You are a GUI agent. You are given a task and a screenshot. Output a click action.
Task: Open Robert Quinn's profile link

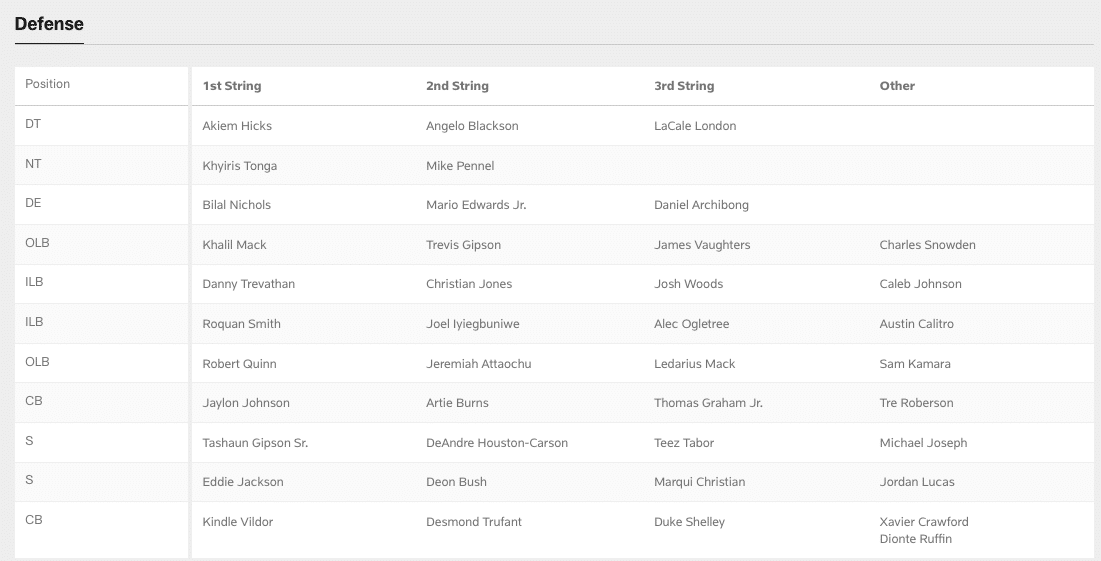(x=239, y=364)
